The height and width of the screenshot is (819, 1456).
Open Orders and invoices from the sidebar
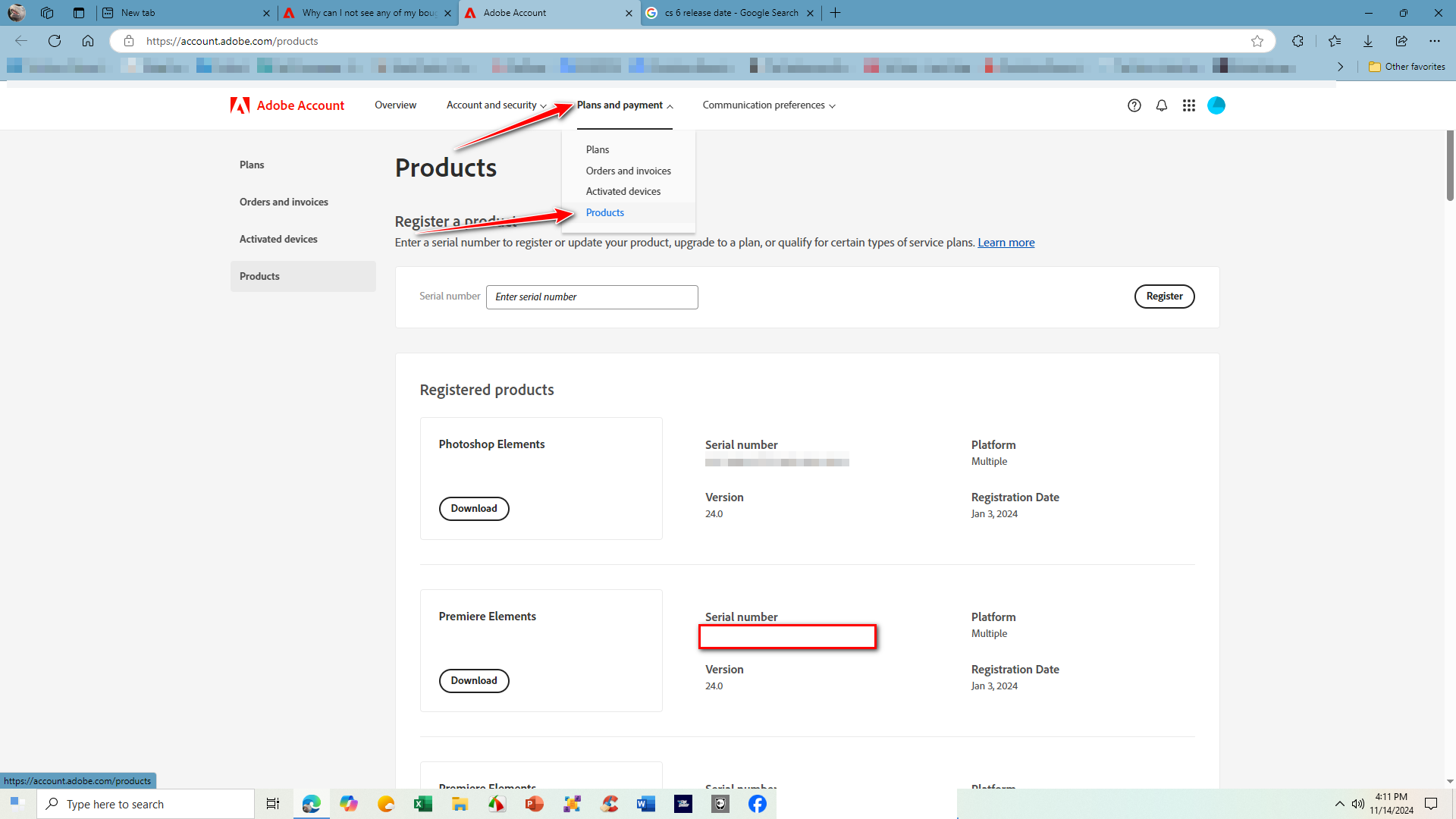coord(284,202)
